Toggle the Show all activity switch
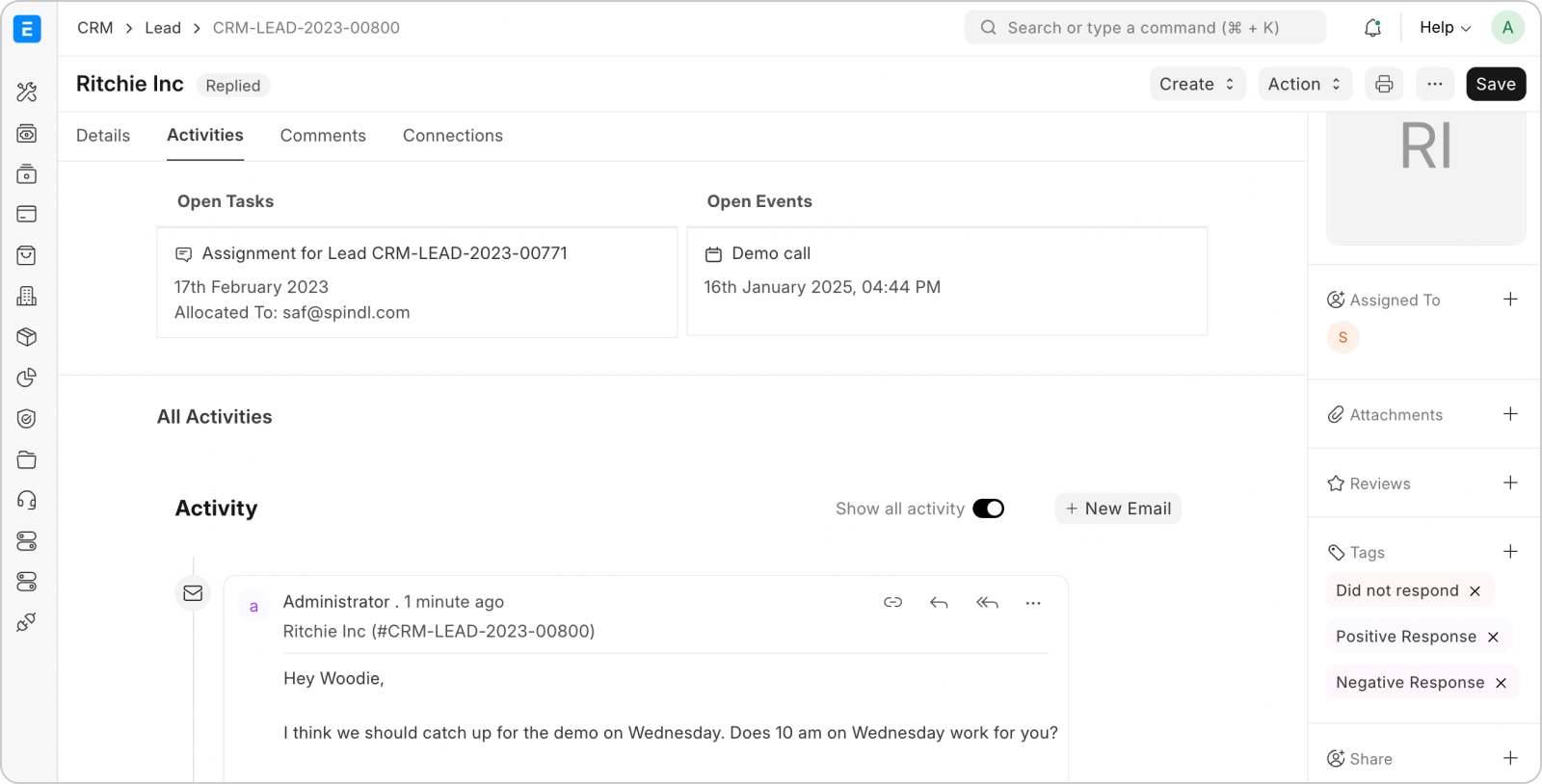The image size is (1542, 784). click(988, 509)
